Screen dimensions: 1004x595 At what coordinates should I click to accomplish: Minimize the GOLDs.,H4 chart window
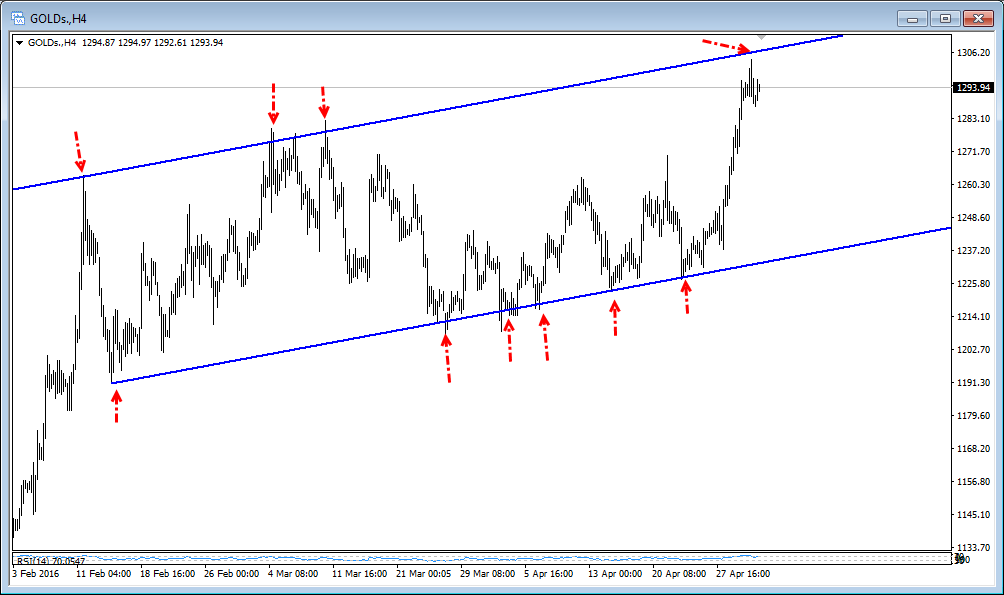coord(913,18)
